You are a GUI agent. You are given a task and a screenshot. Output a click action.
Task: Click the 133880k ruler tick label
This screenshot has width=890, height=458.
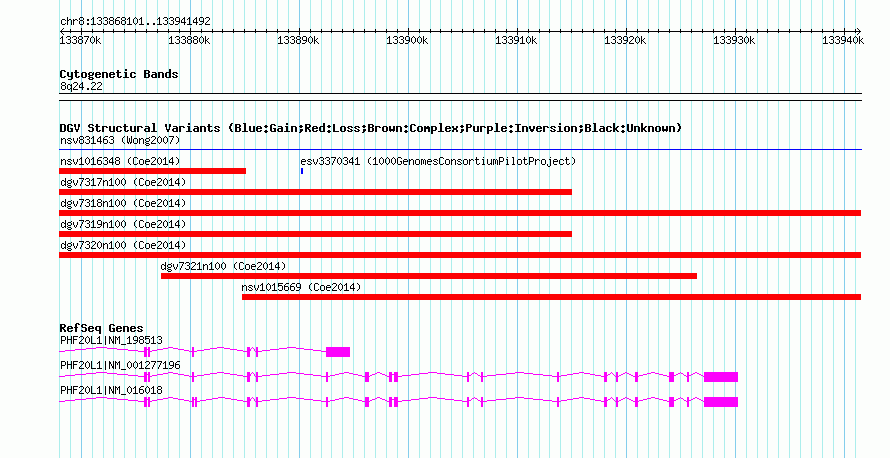tap(189, 40)
